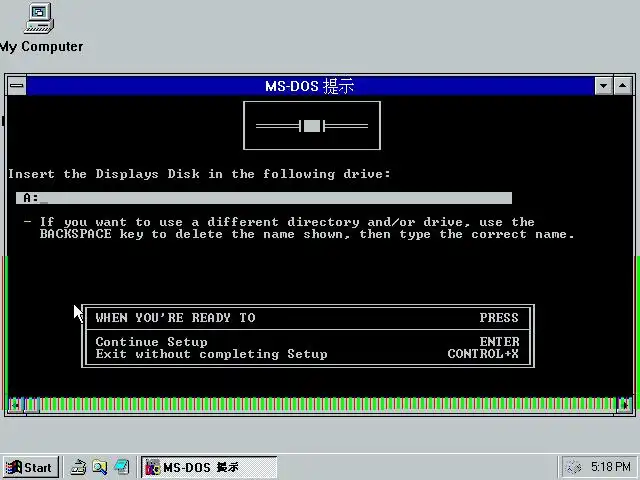The width and height of the screenshot is (640, 480).
Task: Click the A: drive path input field
Action: coord(264,198)
